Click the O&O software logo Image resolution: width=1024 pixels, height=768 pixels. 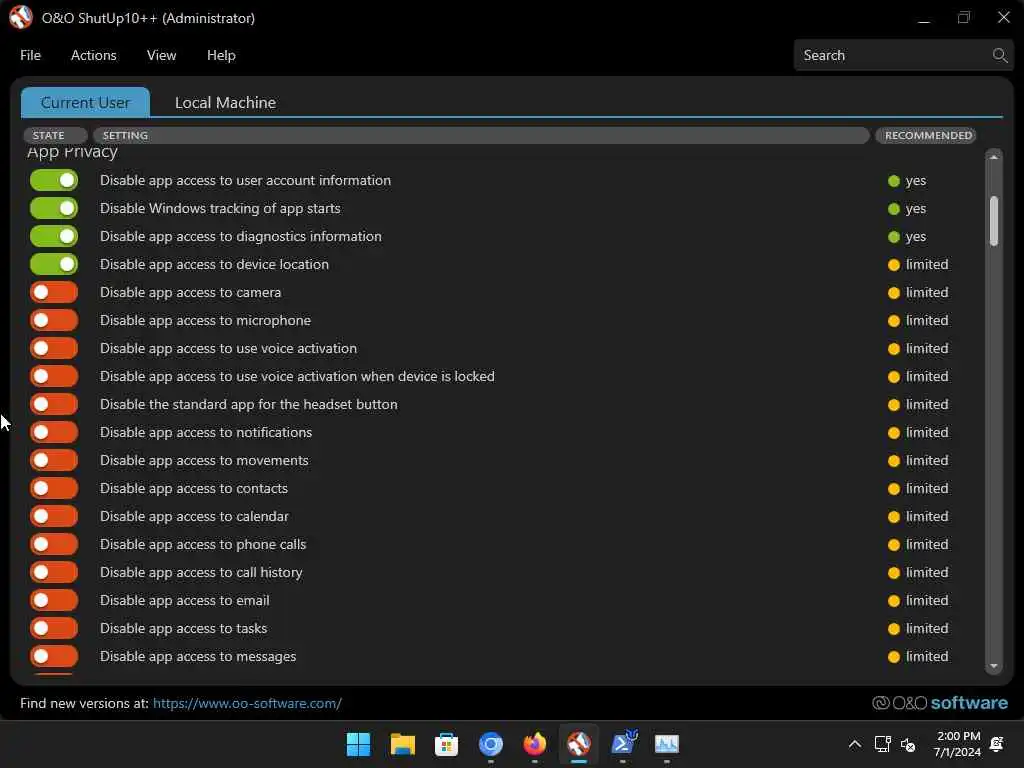point(940,703)
